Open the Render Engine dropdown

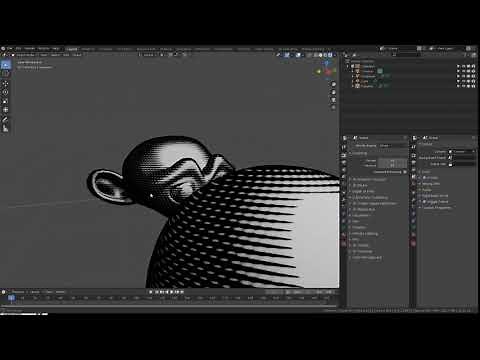[x=393, y=146]
